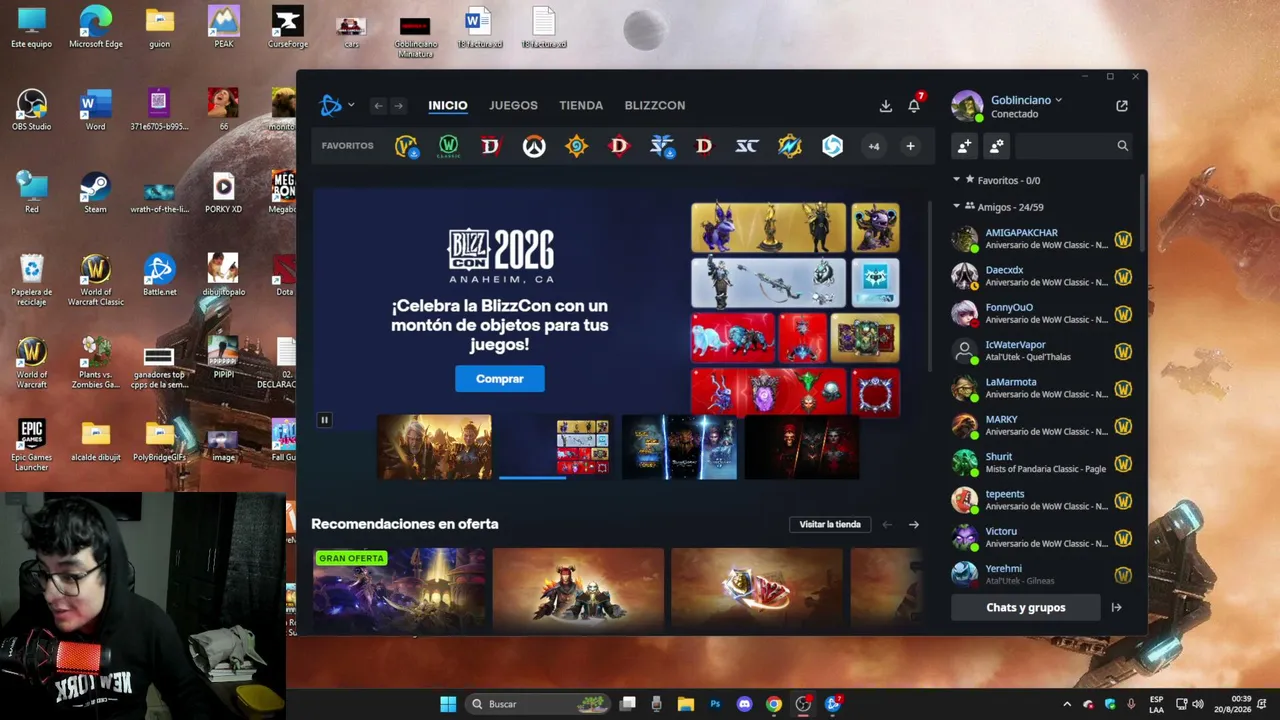1280x720 pixels.
Task: Select the BlizzCon items carousel thumbnail
Action: [556, 447]
